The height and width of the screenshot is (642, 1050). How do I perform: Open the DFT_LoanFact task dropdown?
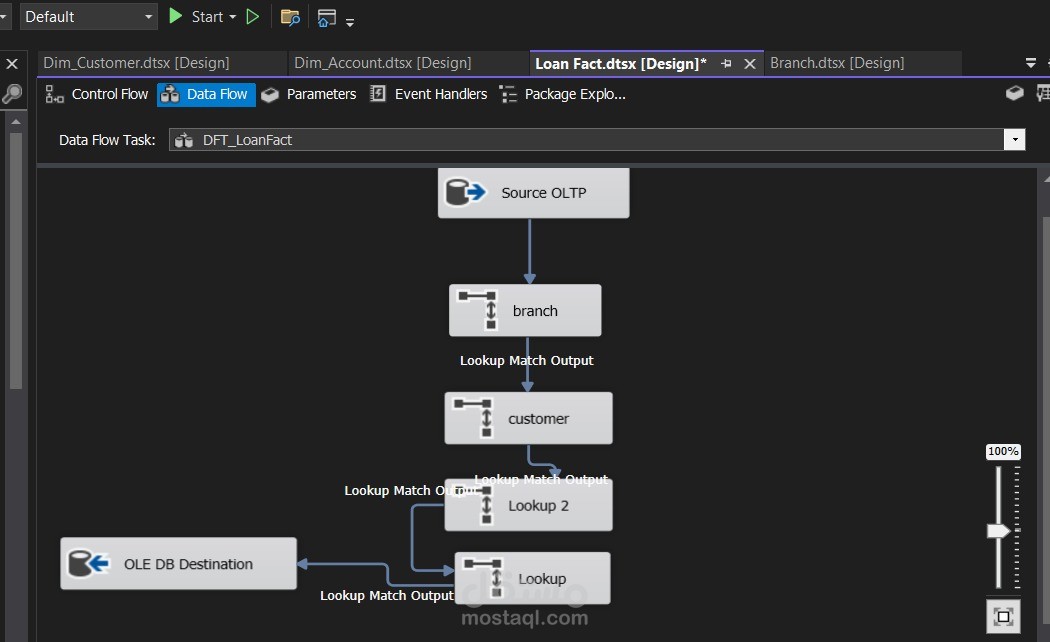click(x=1014, y=139)
